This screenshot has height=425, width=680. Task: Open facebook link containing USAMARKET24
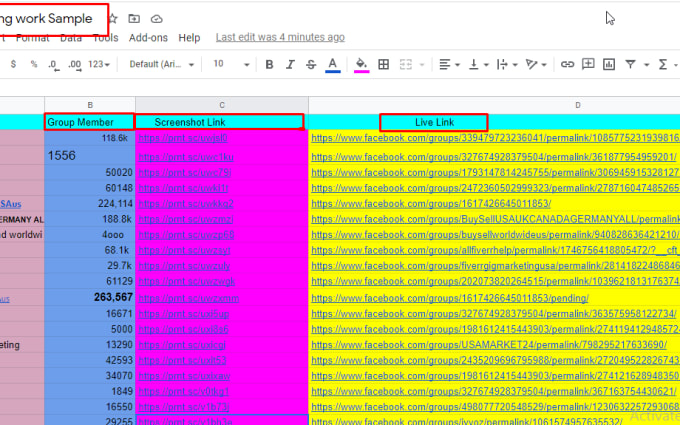[x=489, y=345]
